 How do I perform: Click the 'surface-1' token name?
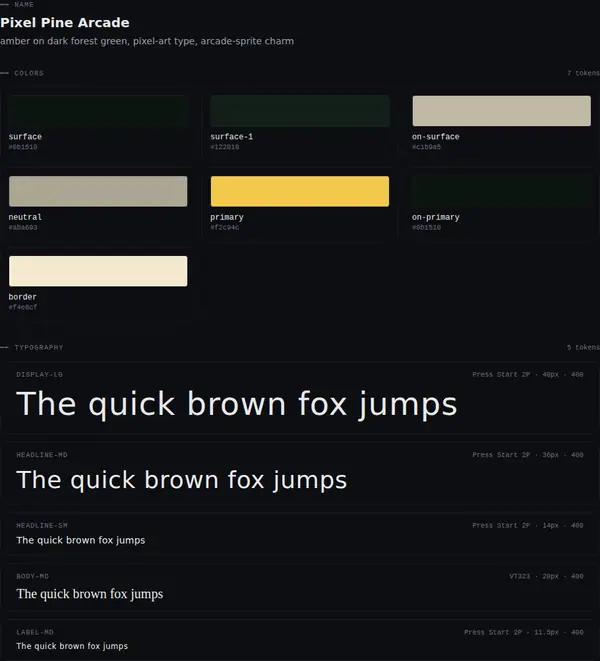click(231, 137)
